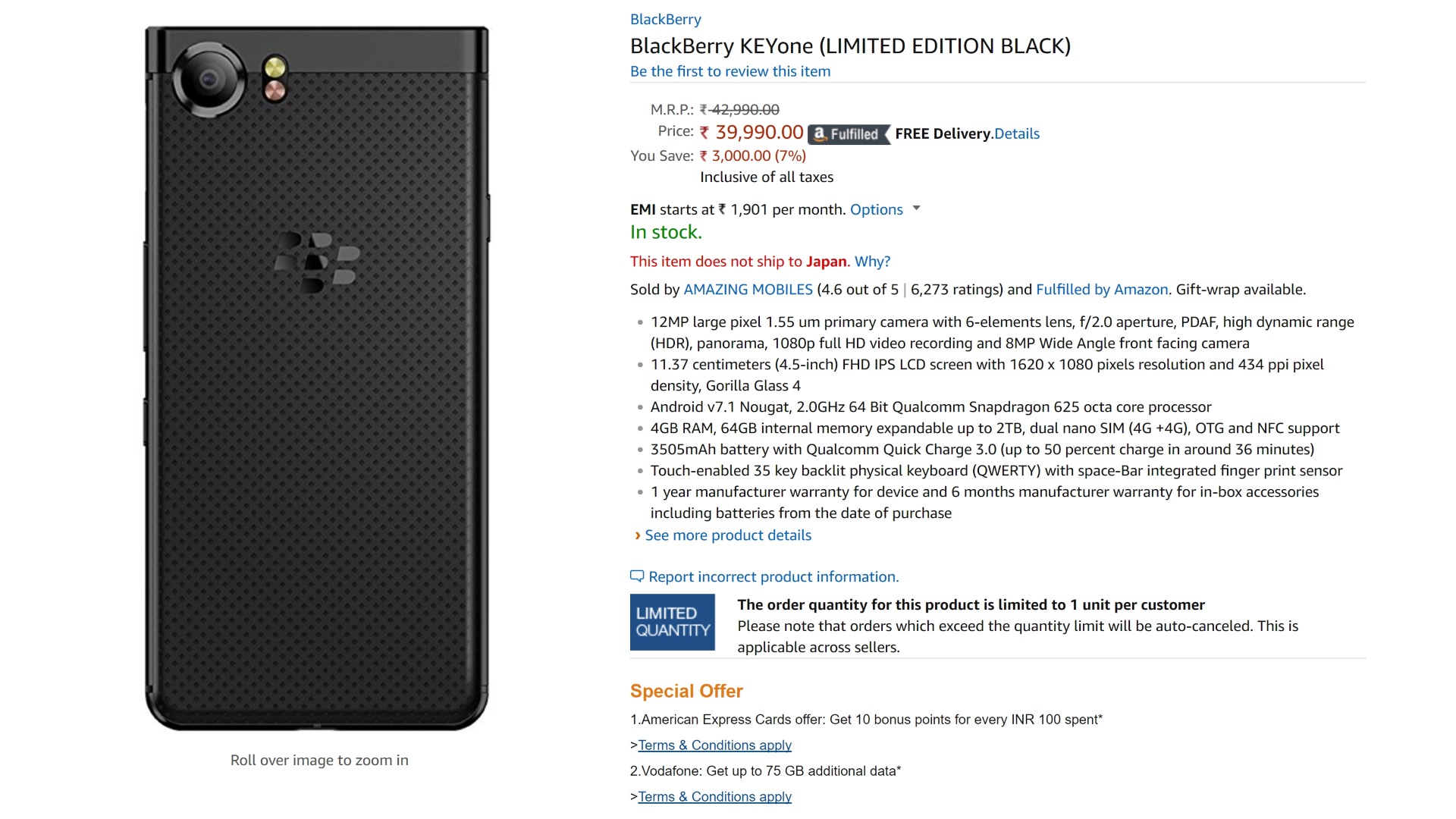Open FREE Delivery Details link
The height and width of the screenshot is (819, 1456).
[1016, 134]
